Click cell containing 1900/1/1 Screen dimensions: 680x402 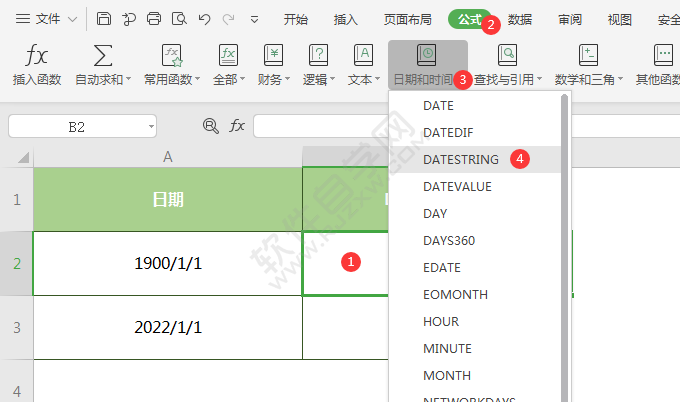coord(168,264)
